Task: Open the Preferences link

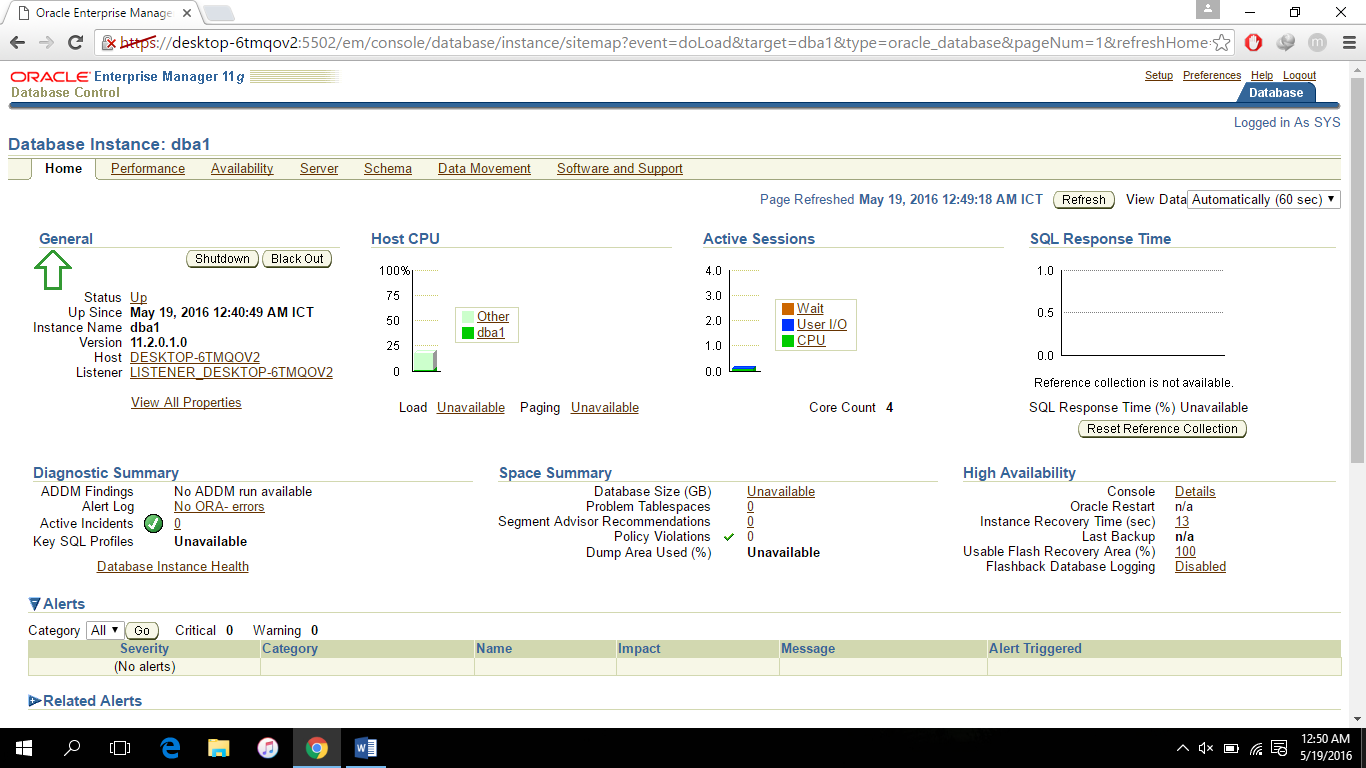Action: [1212, 76]
